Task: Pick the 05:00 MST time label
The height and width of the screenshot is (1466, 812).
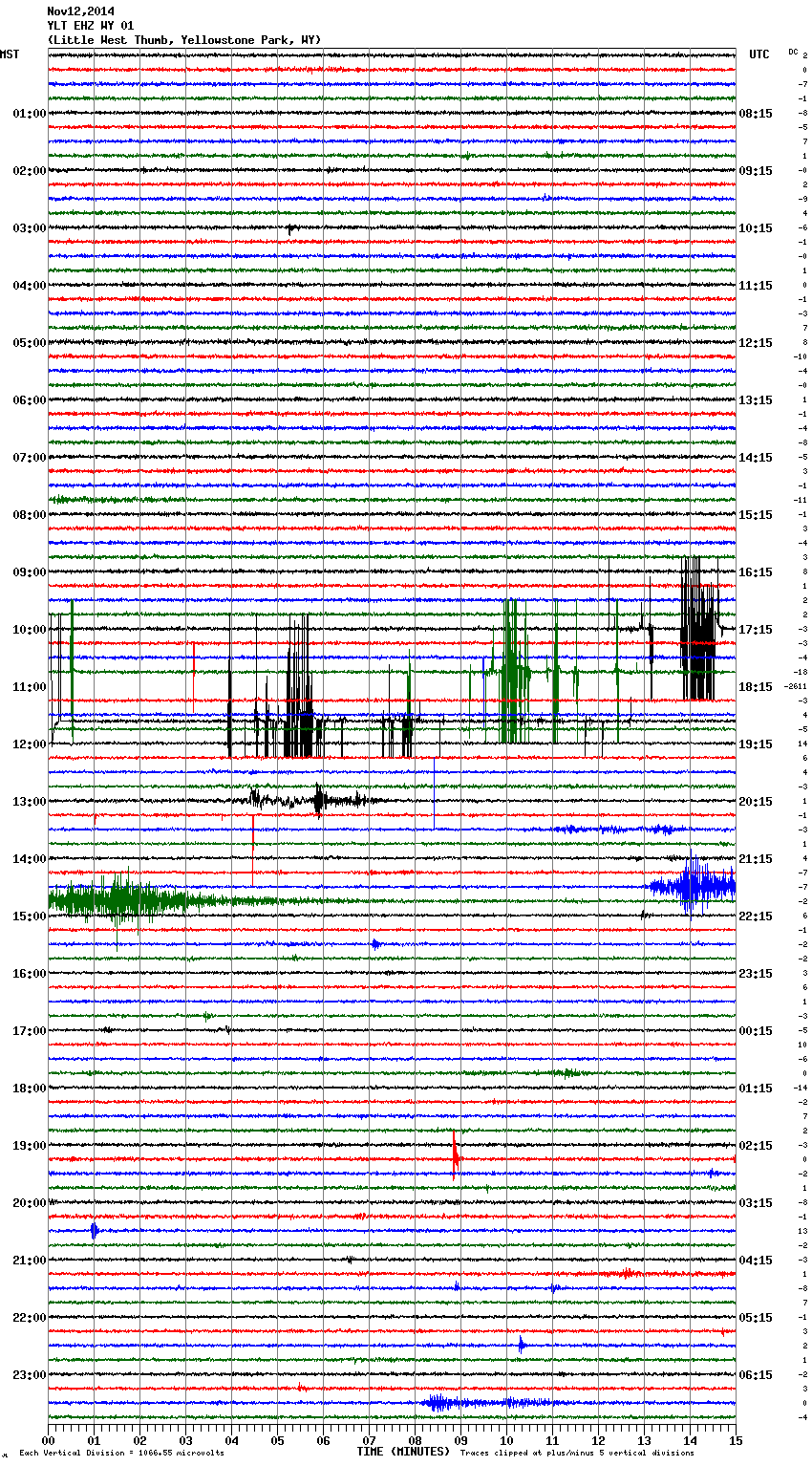Action: (29, 343)
